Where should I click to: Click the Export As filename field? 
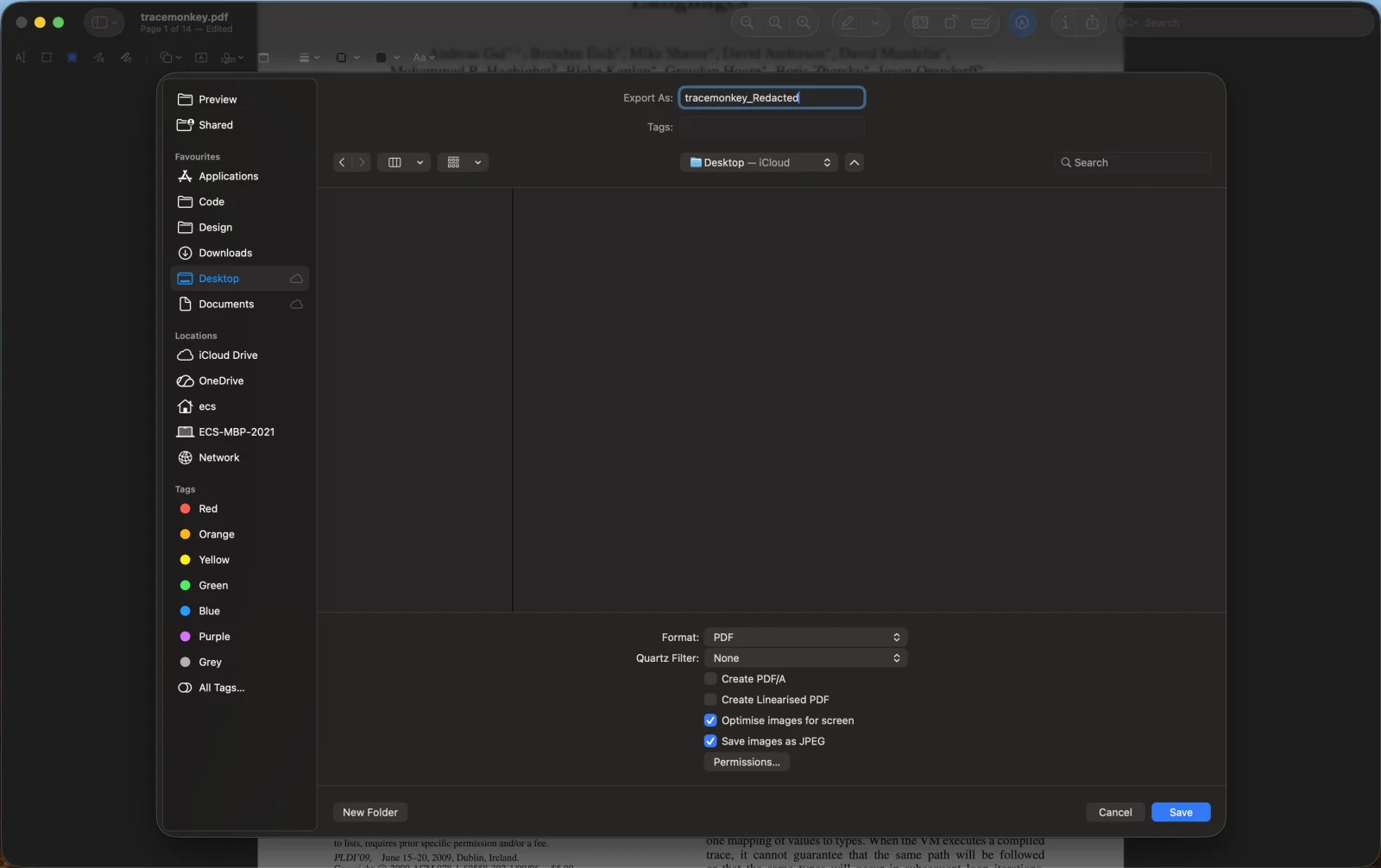pyautogui.click(x=772, y=97)
